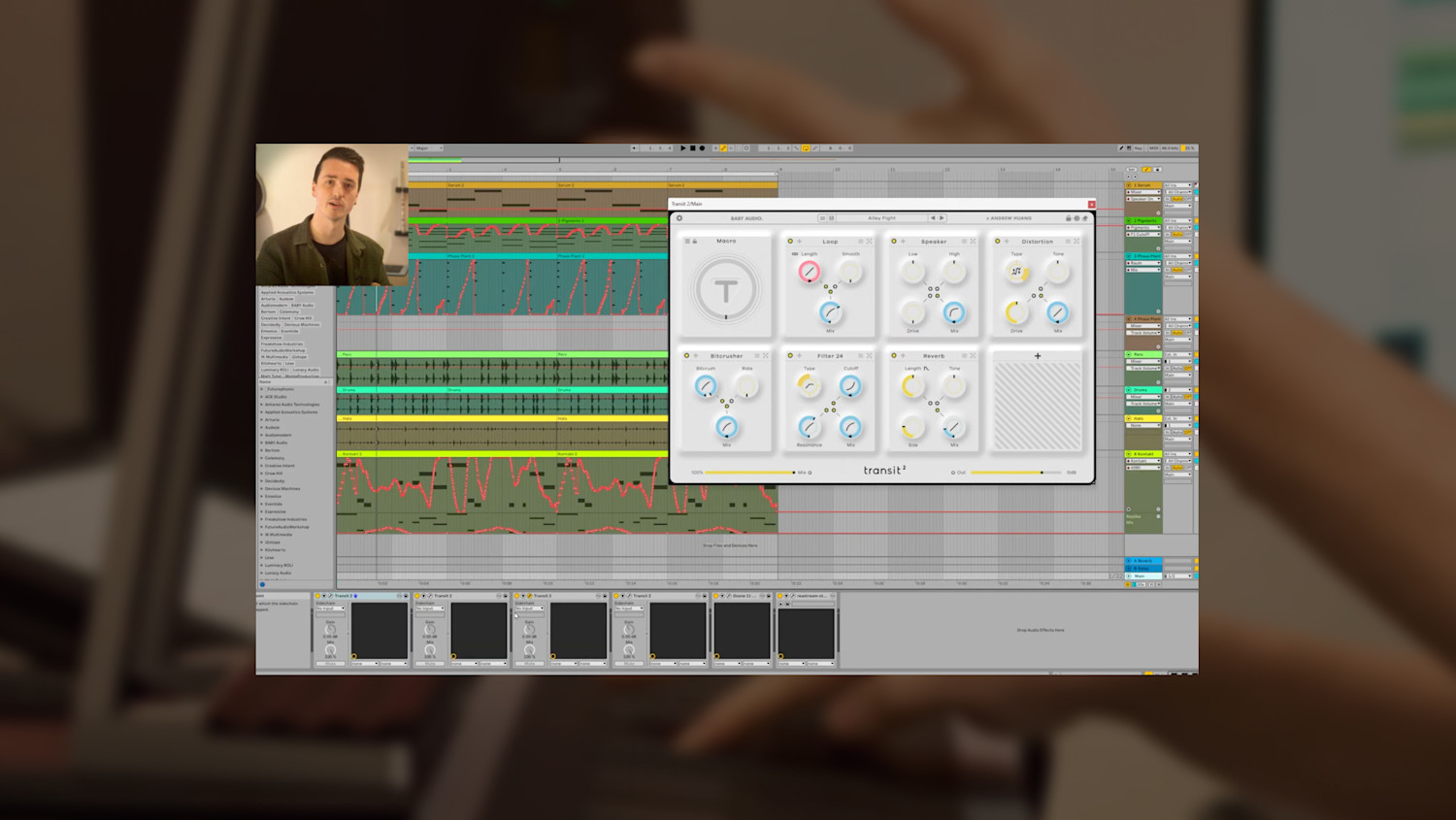Arm the transport record button
The image size is (1456, 820).
point(702,148)
